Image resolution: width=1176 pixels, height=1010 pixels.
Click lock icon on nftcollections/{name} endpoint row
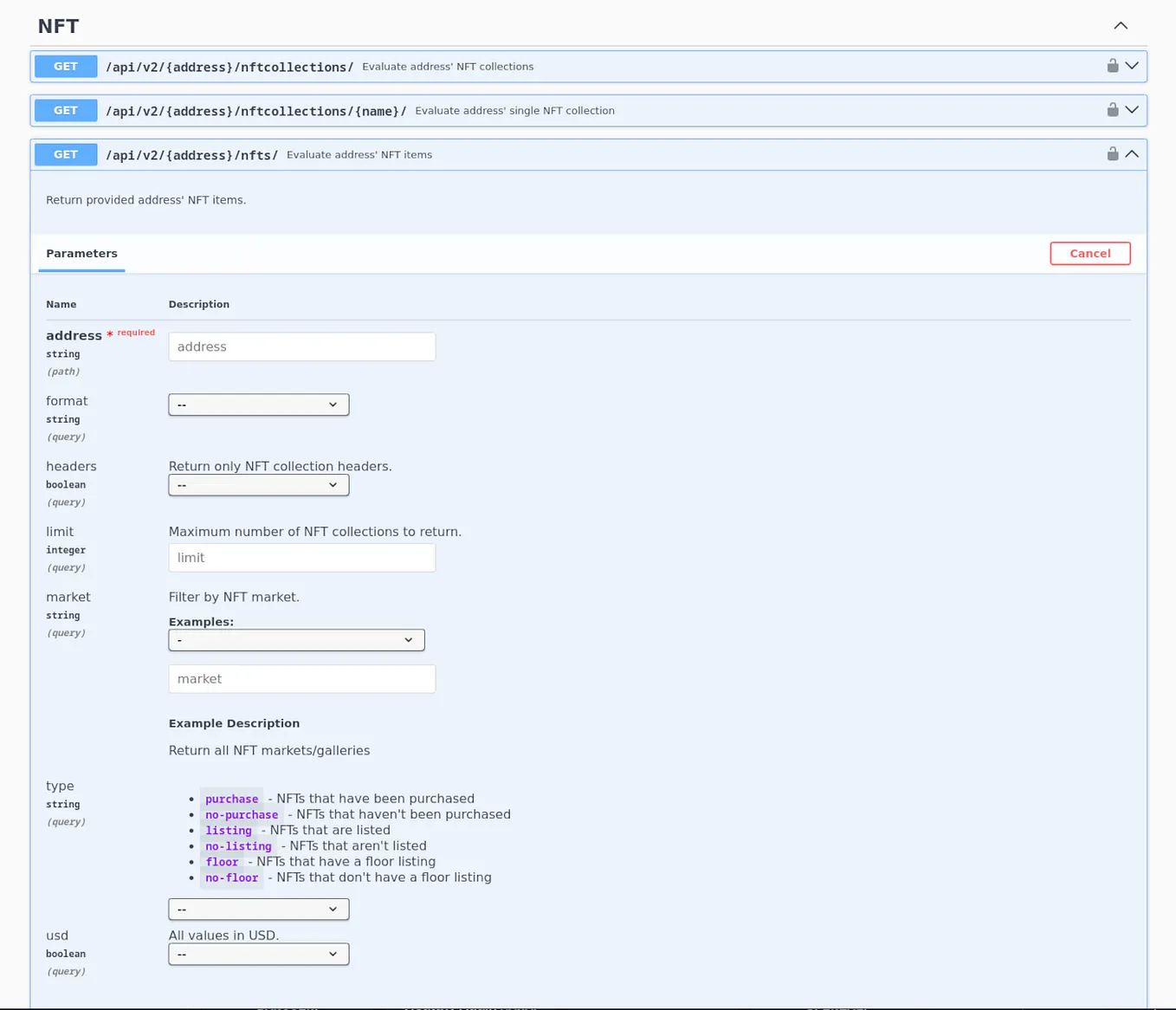(x=1113, y=110)
